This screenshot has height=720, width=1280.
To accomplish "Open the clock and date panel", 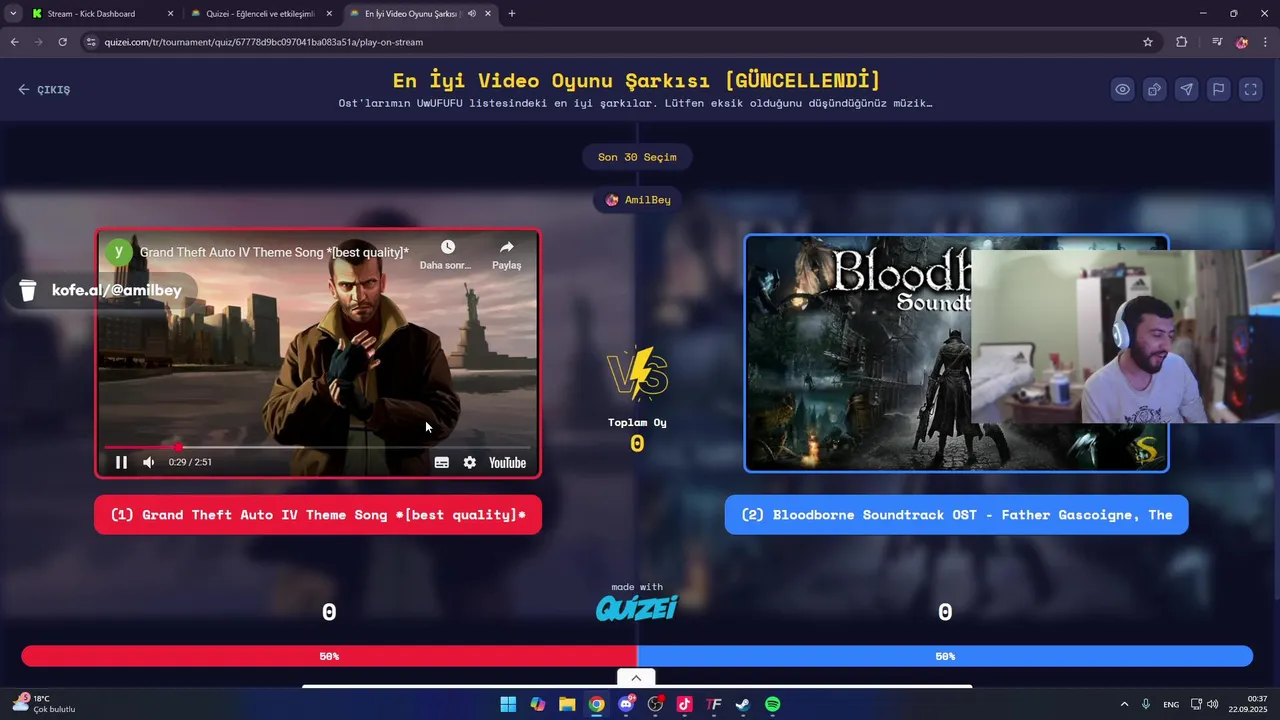I will 1249,704.
